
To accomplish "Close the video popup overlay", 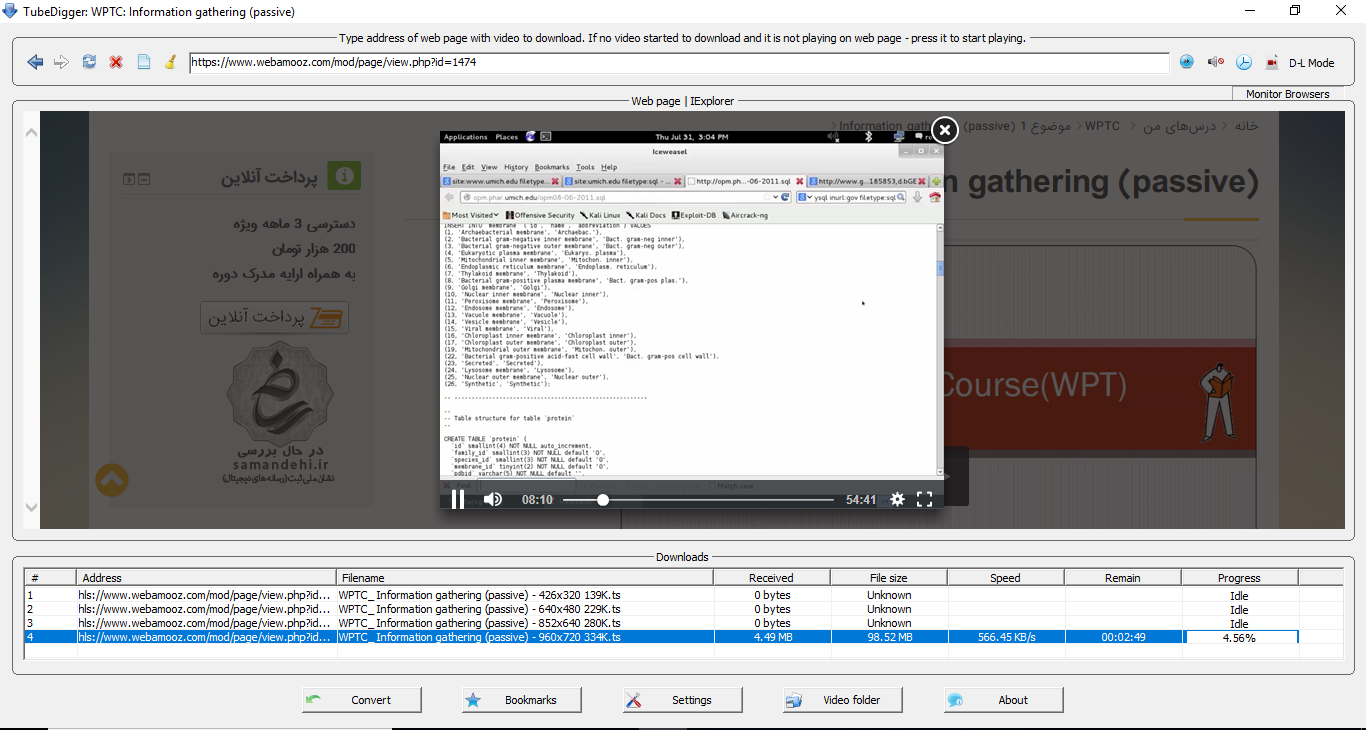I will pos(944,130).
